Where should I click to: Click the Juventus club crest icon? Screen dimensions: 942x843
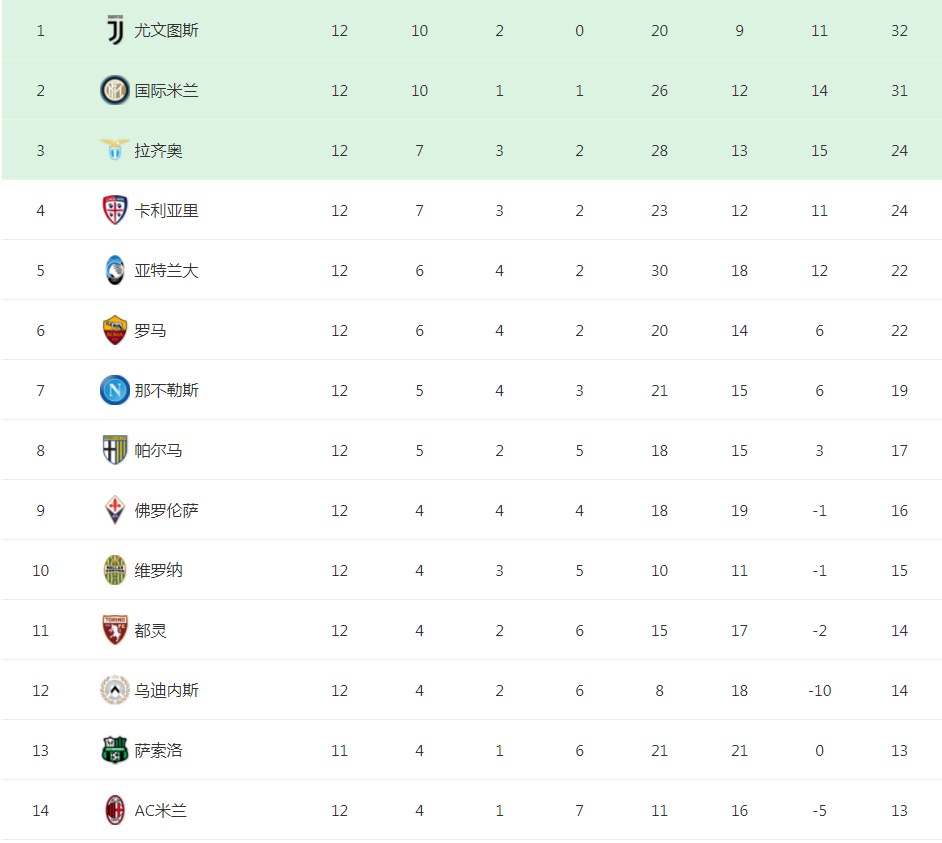(115, 30)
